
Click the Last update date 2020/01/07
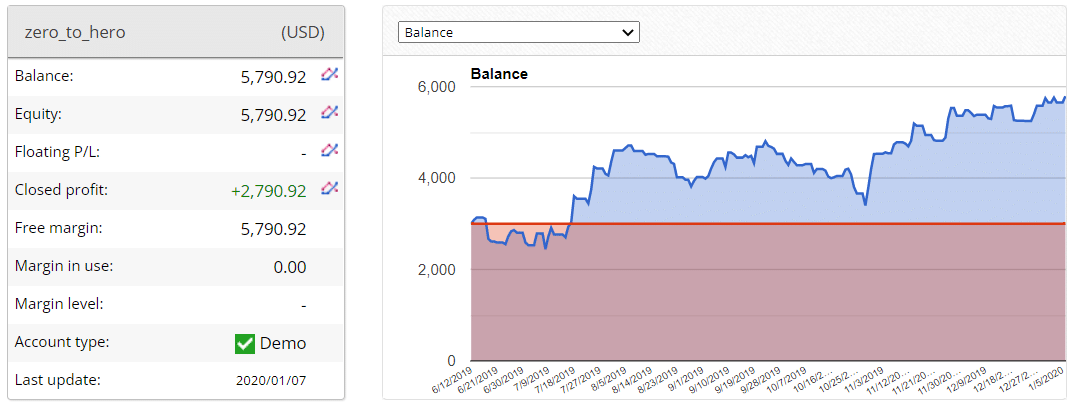click(x=271, y=381)
